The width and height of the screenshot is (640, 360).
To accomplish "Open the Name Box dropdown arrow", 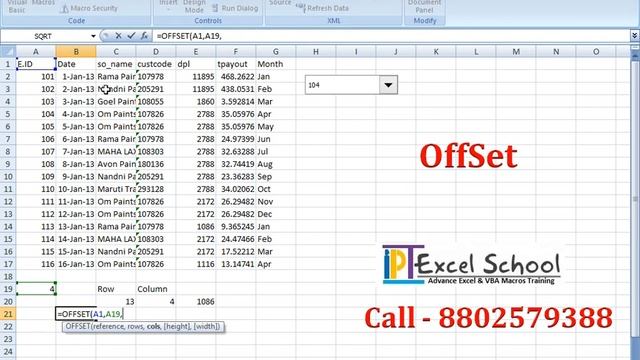I will [93, 36].
